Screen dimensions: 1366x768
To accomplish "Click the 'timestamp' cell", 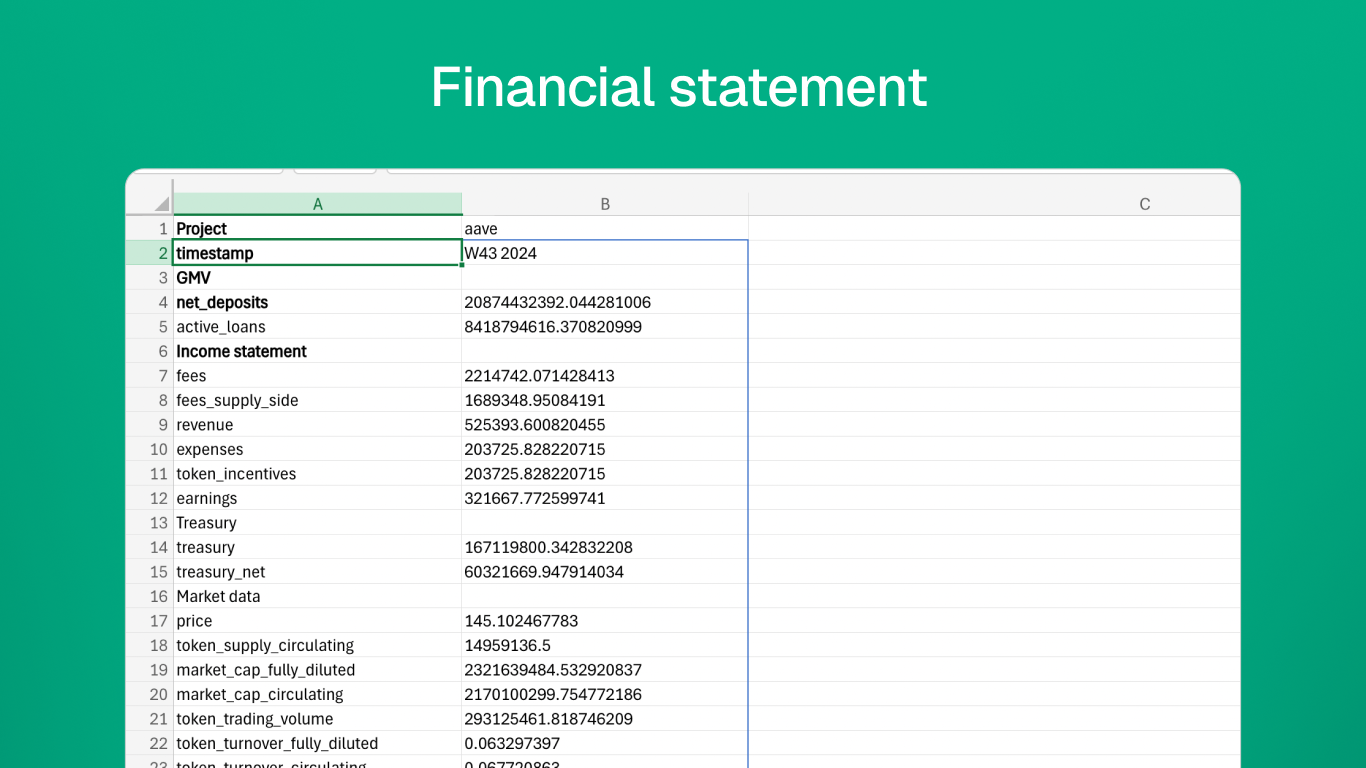I will (318, 253).
